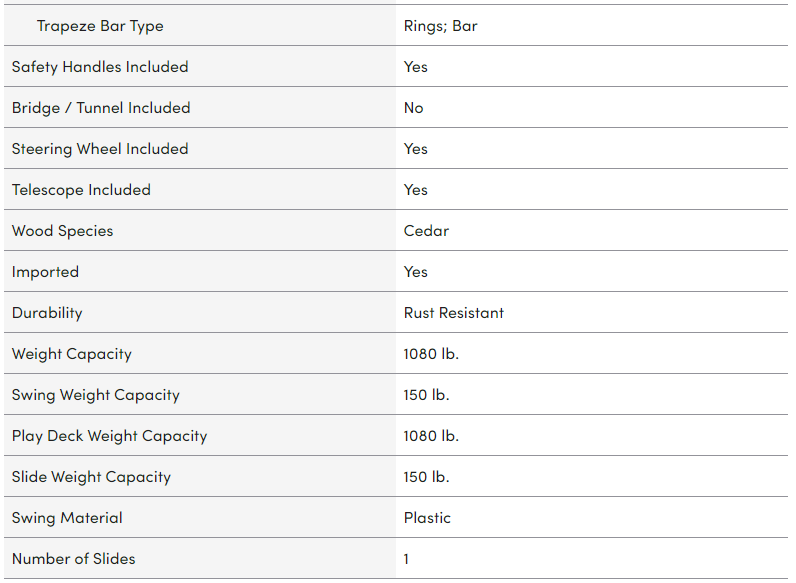Select the Durability label
796x583 pixels.
click(x=47, y=313)
